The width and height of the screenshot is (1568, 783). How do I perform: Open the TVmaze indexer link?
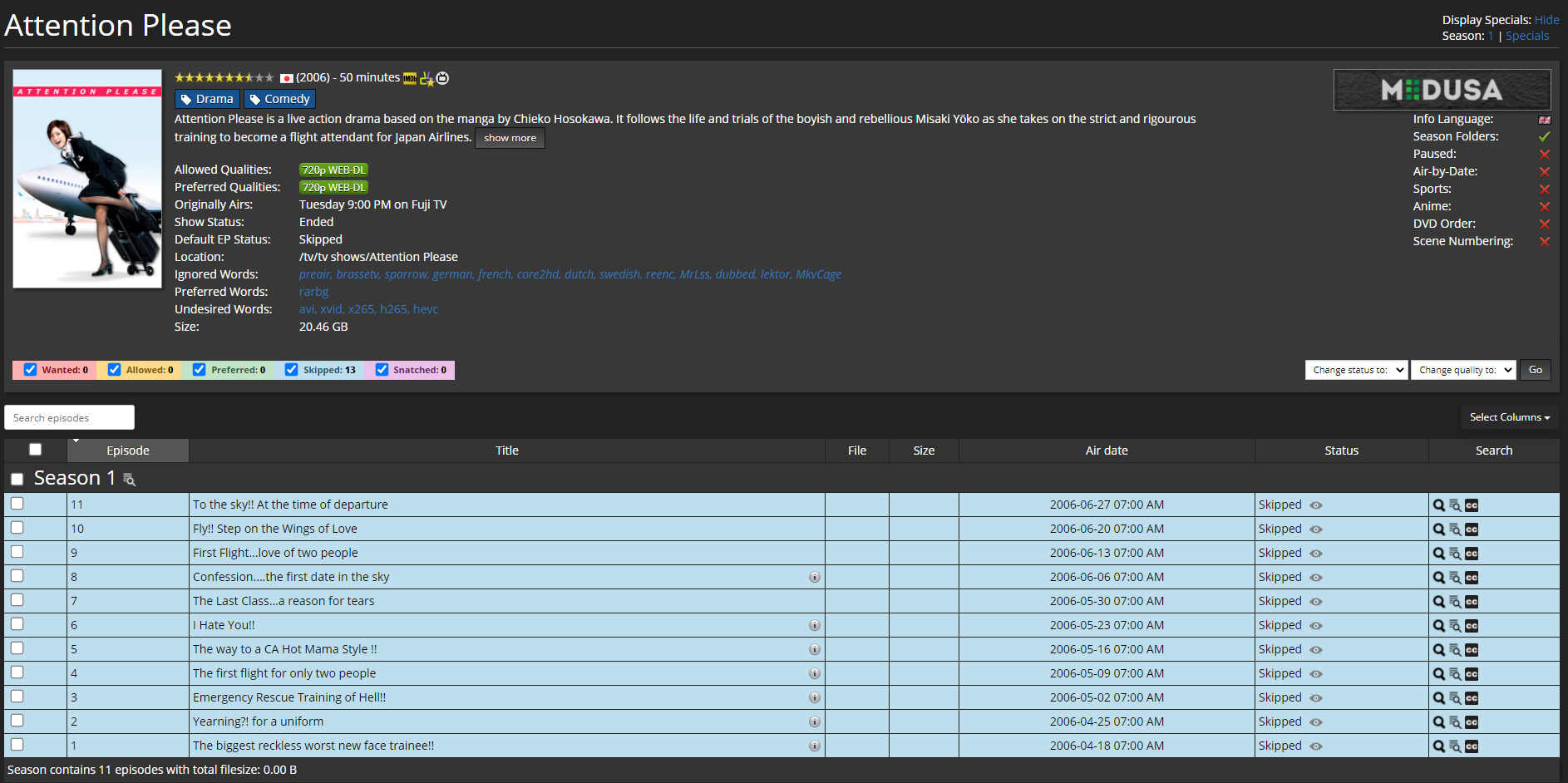click(441, 77)
